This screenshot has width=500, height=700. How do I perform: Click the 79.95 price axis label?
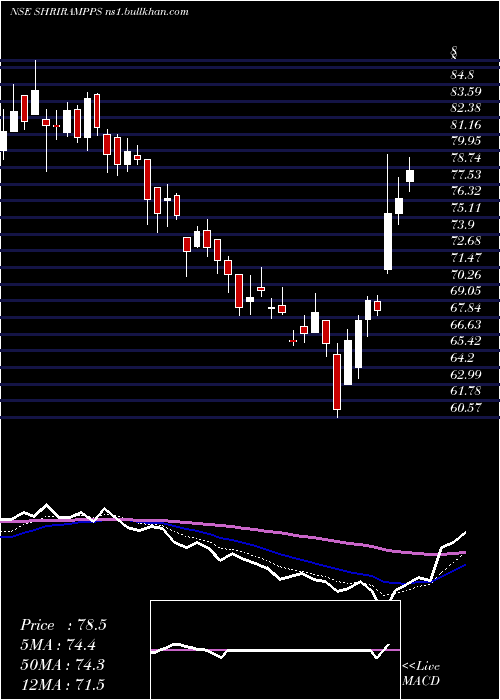[x=466, y=141]
